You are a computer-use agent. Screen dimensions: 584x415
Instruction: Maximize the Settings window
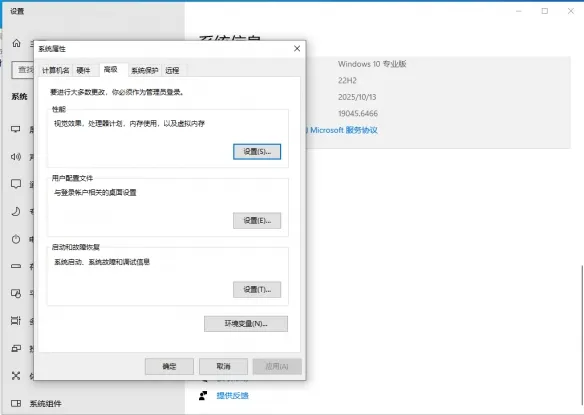545,11
